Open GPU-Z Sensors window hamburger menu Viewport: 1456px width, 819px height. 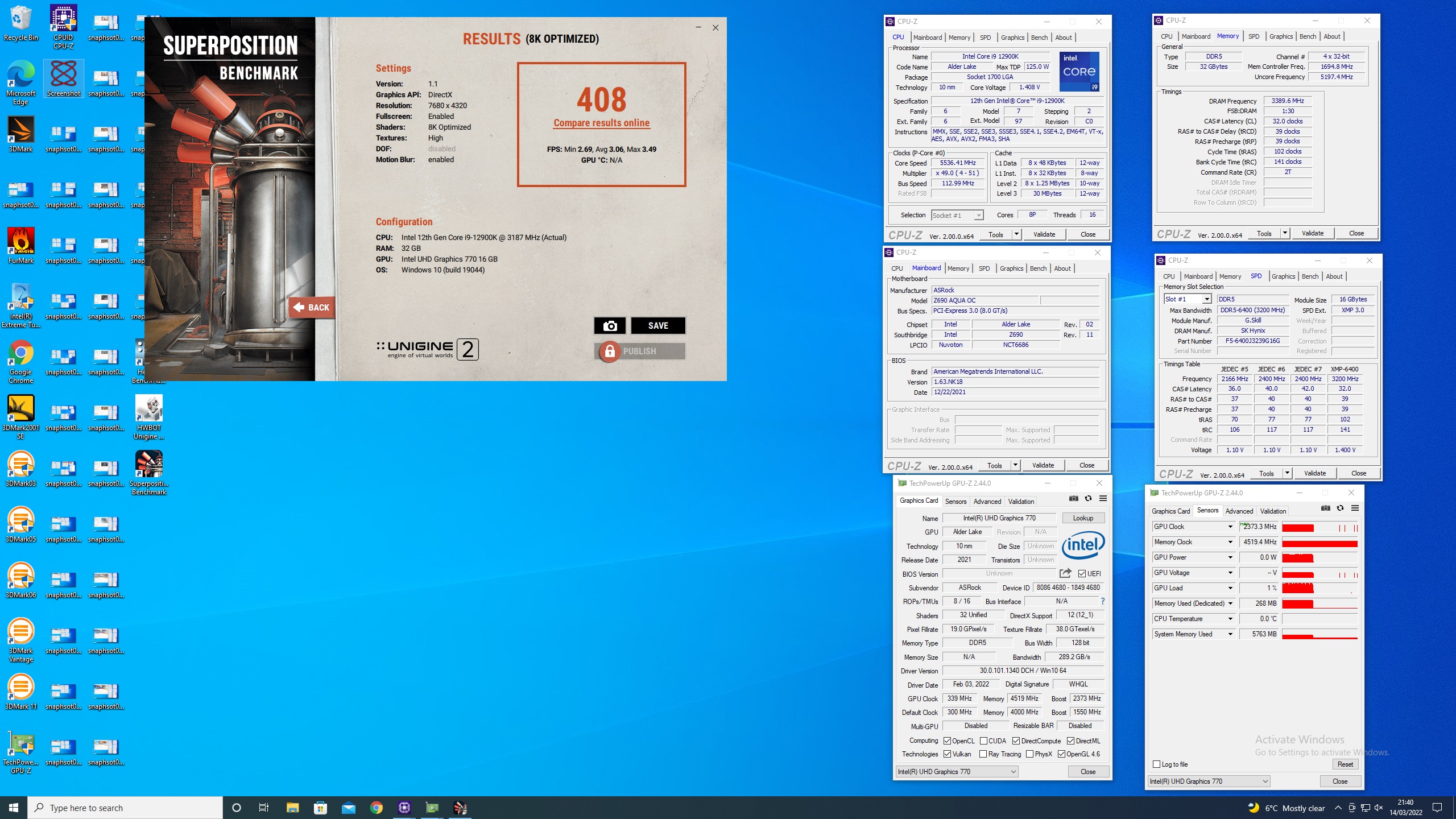1355,508
